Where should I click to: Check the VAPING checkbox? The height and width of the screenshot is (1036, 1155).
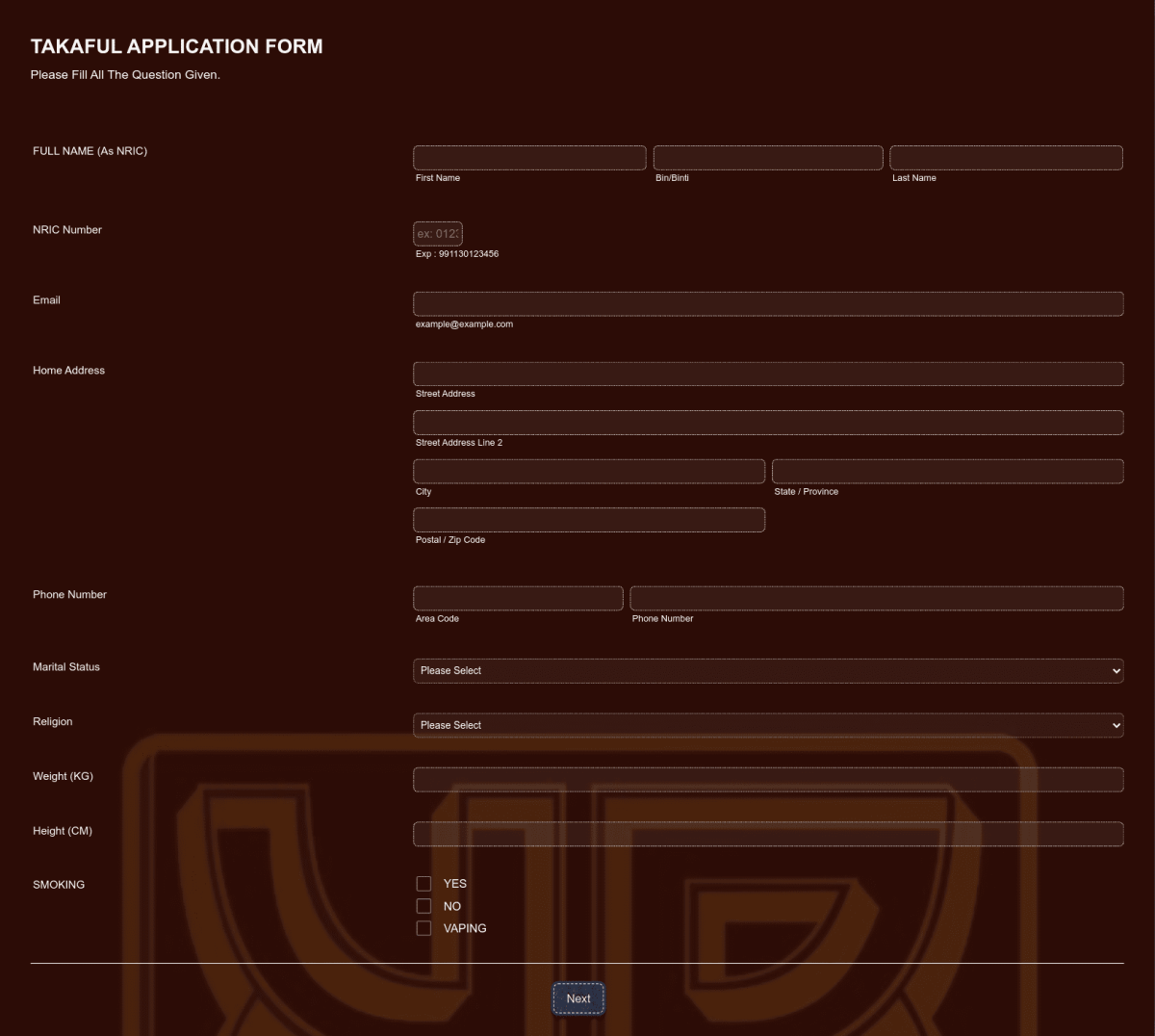pyautogui.click(x=423, y=927)
